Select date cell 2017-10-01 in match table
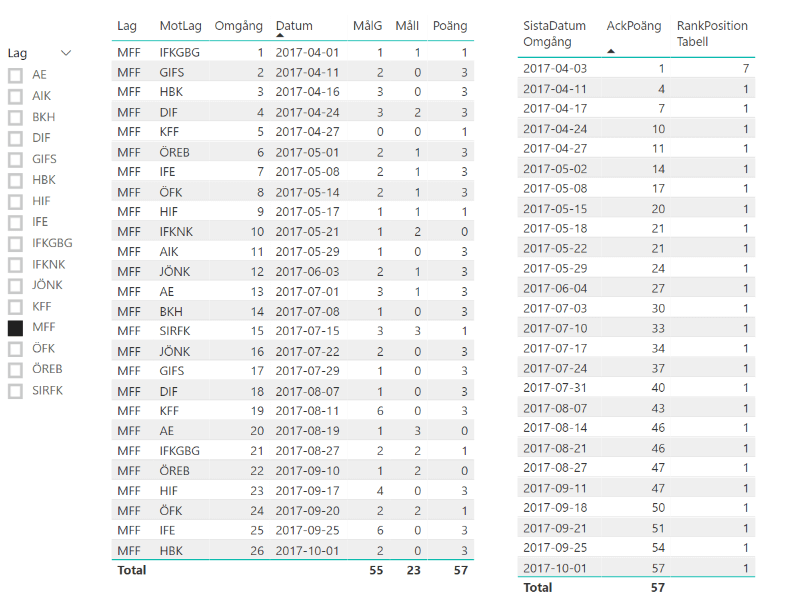Screen dimensions: 790x612 (307, 551)
